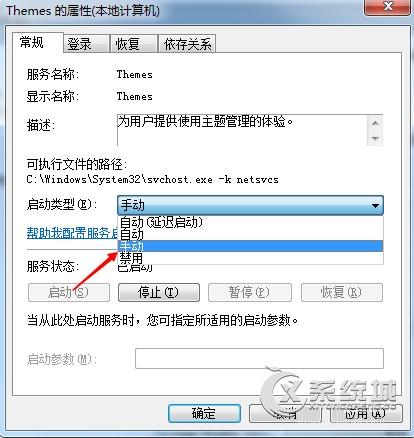The height and width of the screenshot is (438, 414).
Task: Click the 恢复(R) service button
Action: [342, 292]
